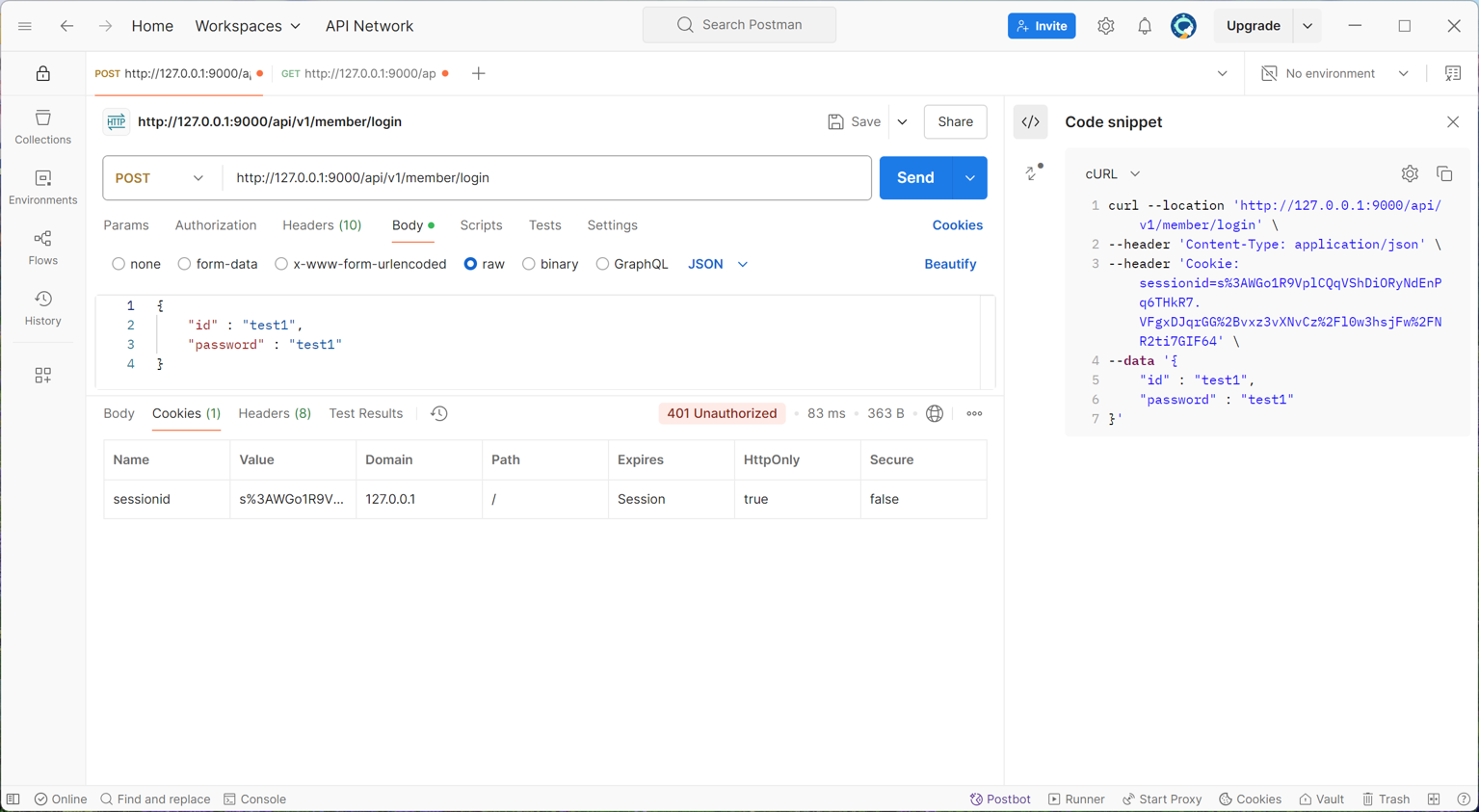The image size is (1479, 812).
Task: Copy the cURL snippet to clipboard
Action: 1444,174
